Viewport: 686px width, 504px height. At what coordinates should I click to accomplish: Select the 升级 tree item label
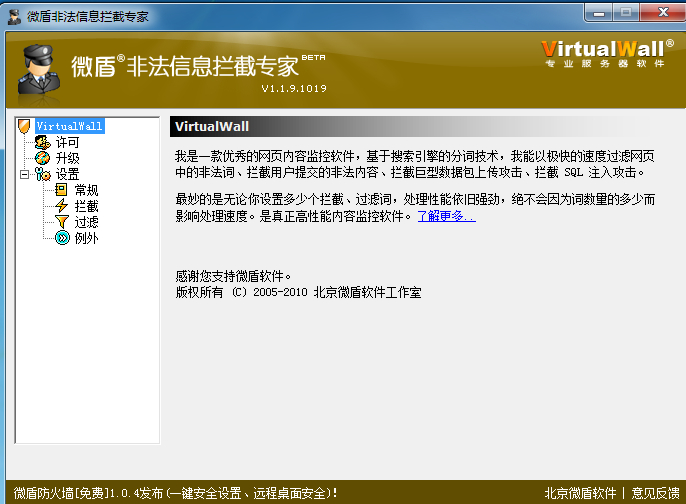67,158
